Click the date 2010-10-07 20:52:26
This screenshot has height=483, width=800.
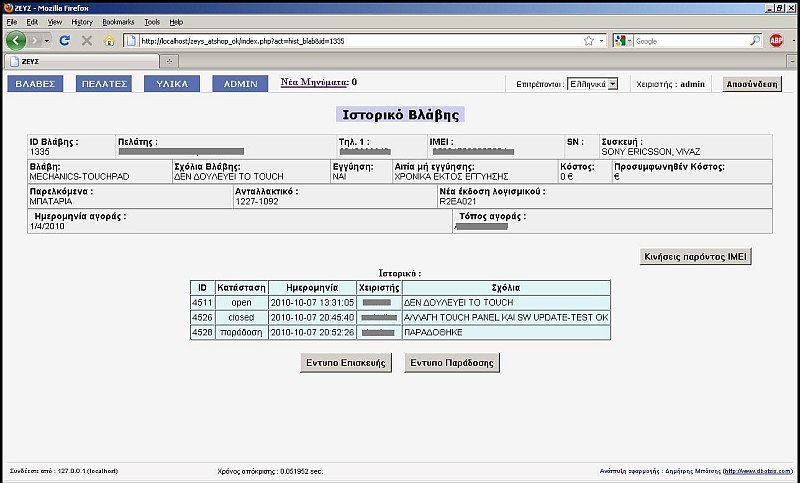click(x=312, y=332)
